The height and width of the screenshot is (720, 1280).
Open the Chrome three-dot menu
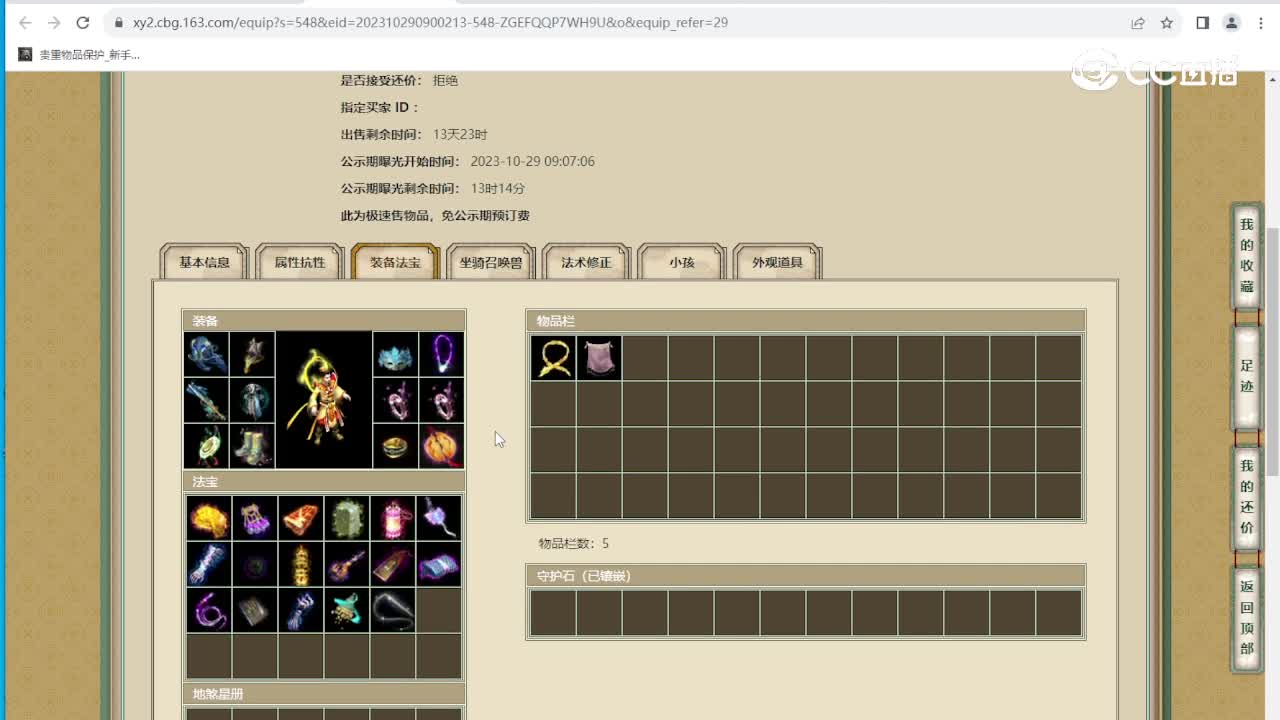(1261, 22)
